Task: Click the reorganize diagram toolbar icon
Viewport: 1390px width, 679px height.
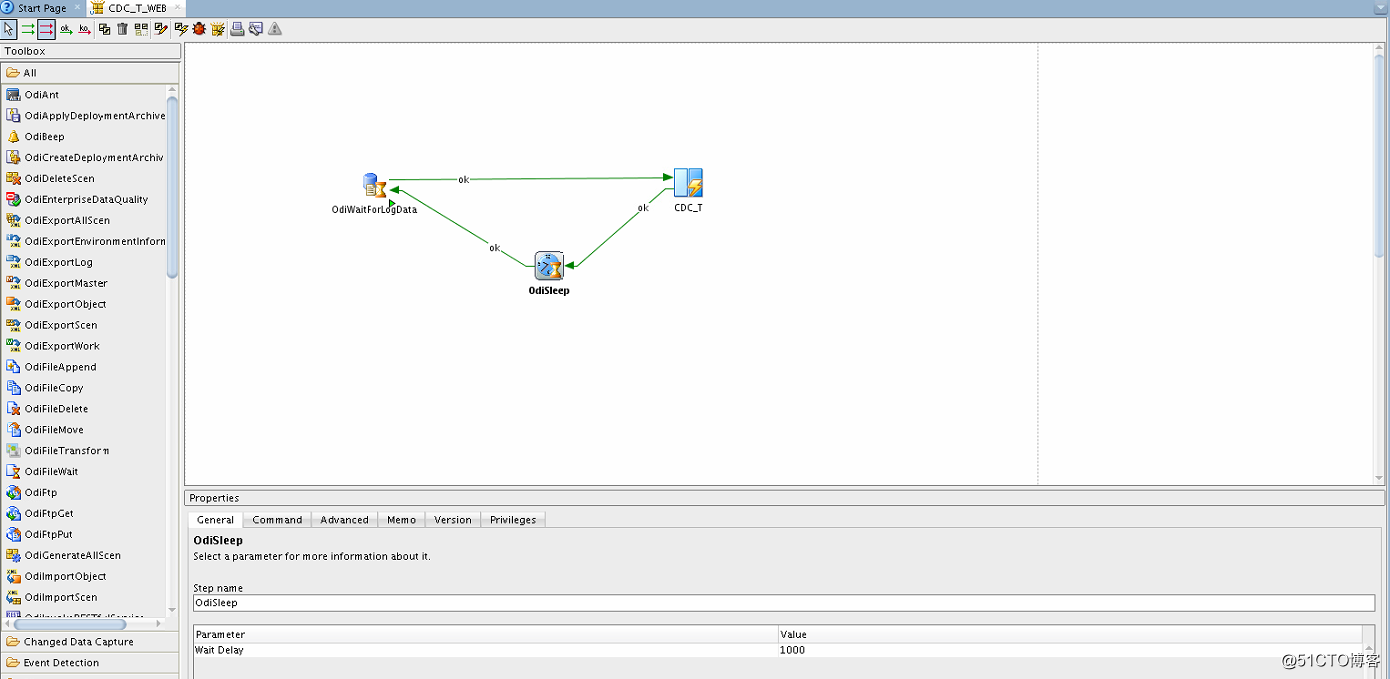Action: coord(140,29)
